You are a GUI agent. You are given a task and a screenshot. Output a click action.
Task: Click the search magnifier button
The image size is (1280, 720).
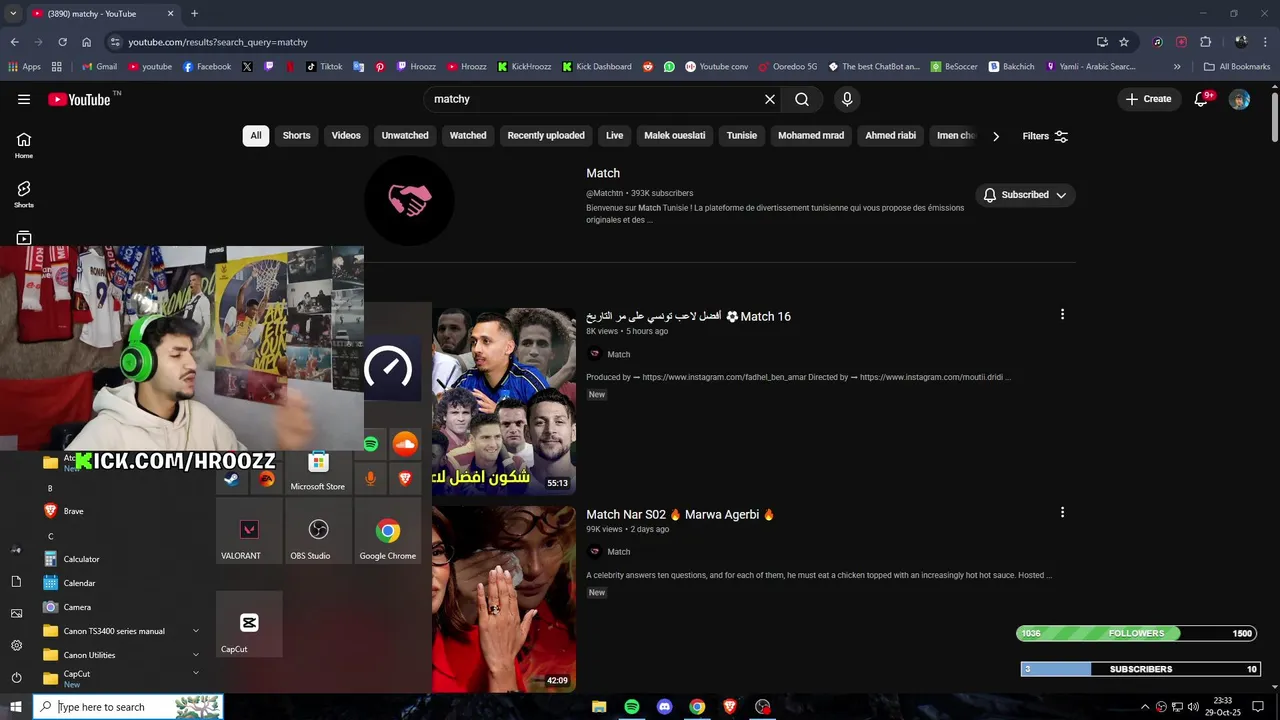[802, 99]
